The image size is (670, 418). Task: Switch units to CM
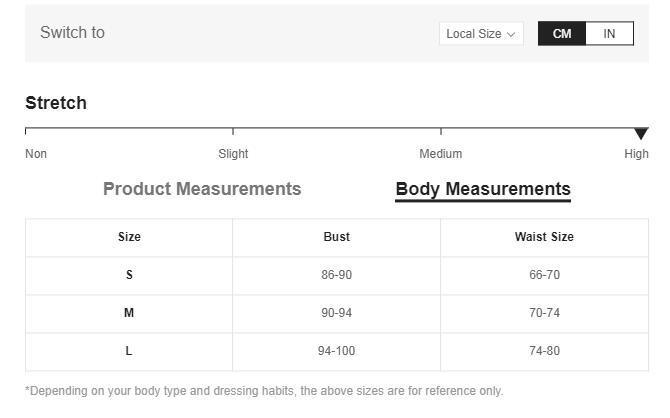562,34
